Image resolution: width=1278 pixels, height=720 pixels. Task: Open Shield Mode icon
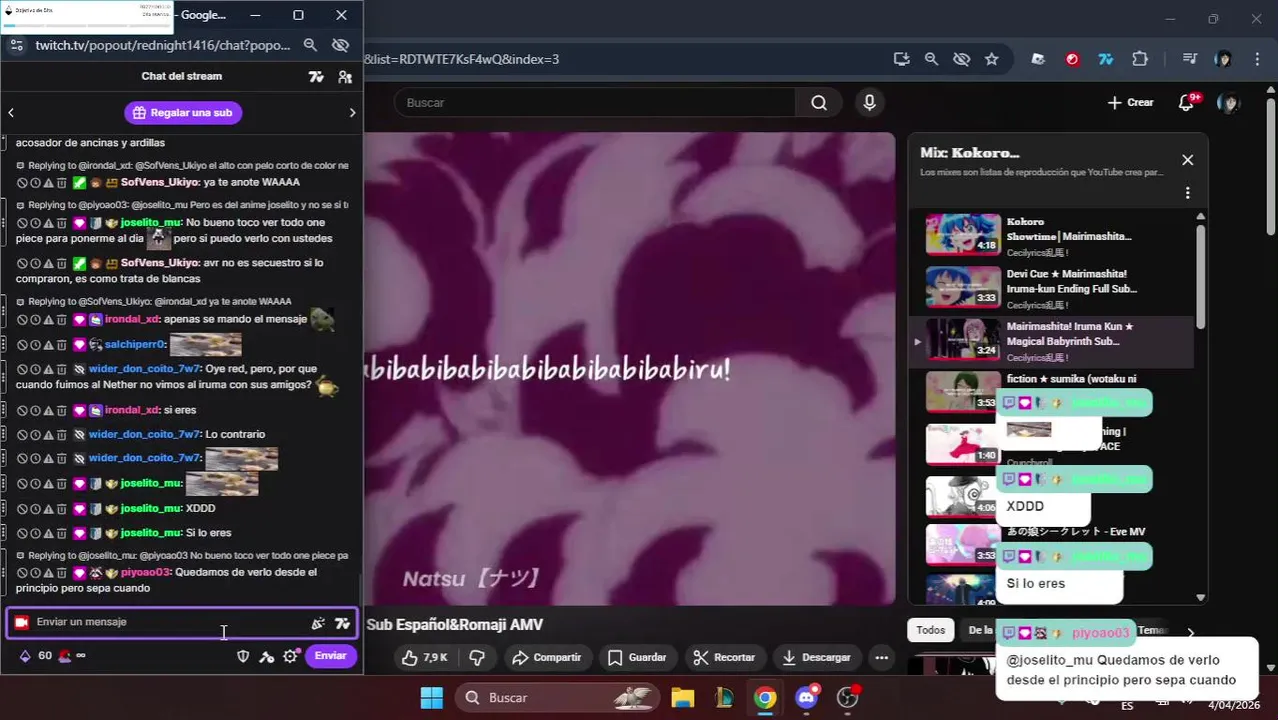[x=242, y=657]
